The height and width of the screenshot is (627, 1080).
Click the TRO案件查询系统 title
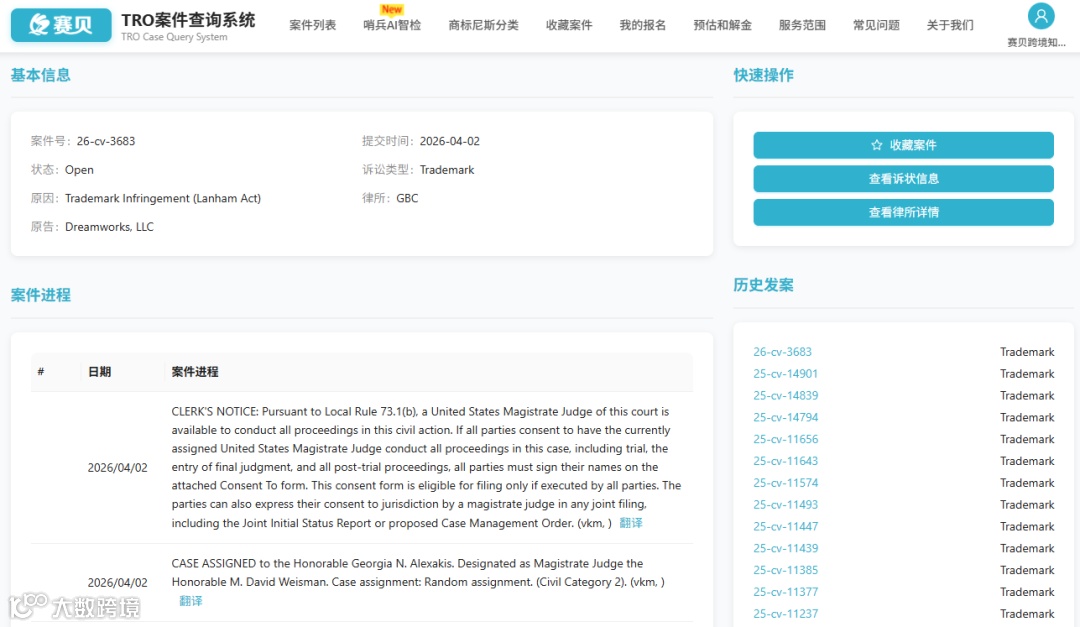(188, 20)
